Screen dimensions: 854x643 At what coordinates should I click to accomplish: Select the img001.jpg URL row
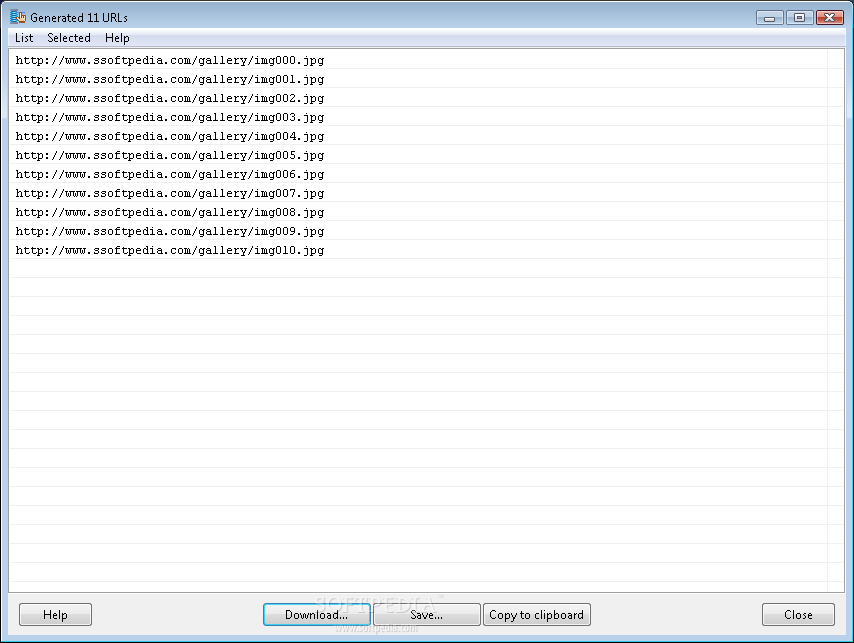(x=418, y=79)
